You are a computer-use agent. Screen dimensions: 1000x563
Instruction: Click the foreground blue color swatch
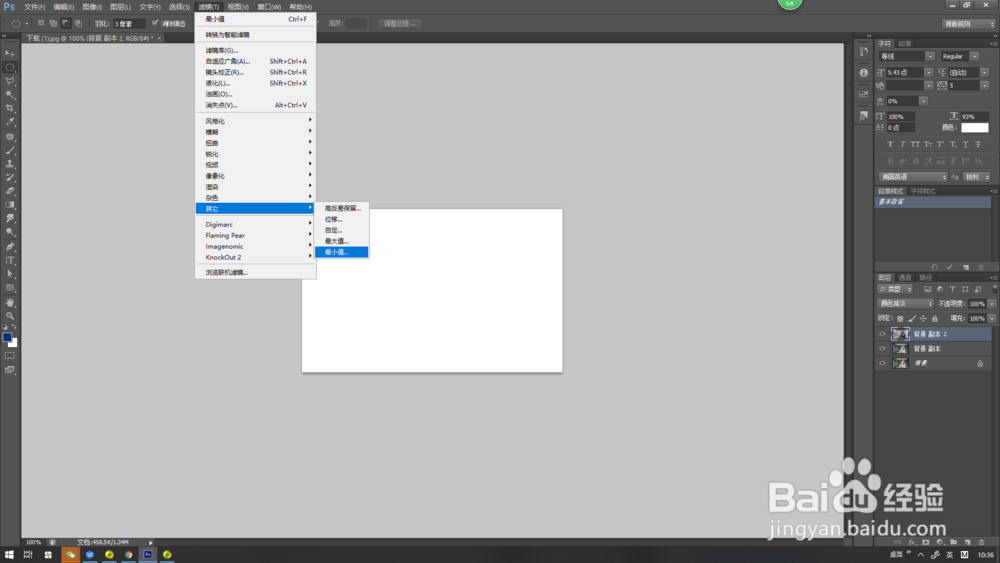pyautogui.click(x=7, y=337)
